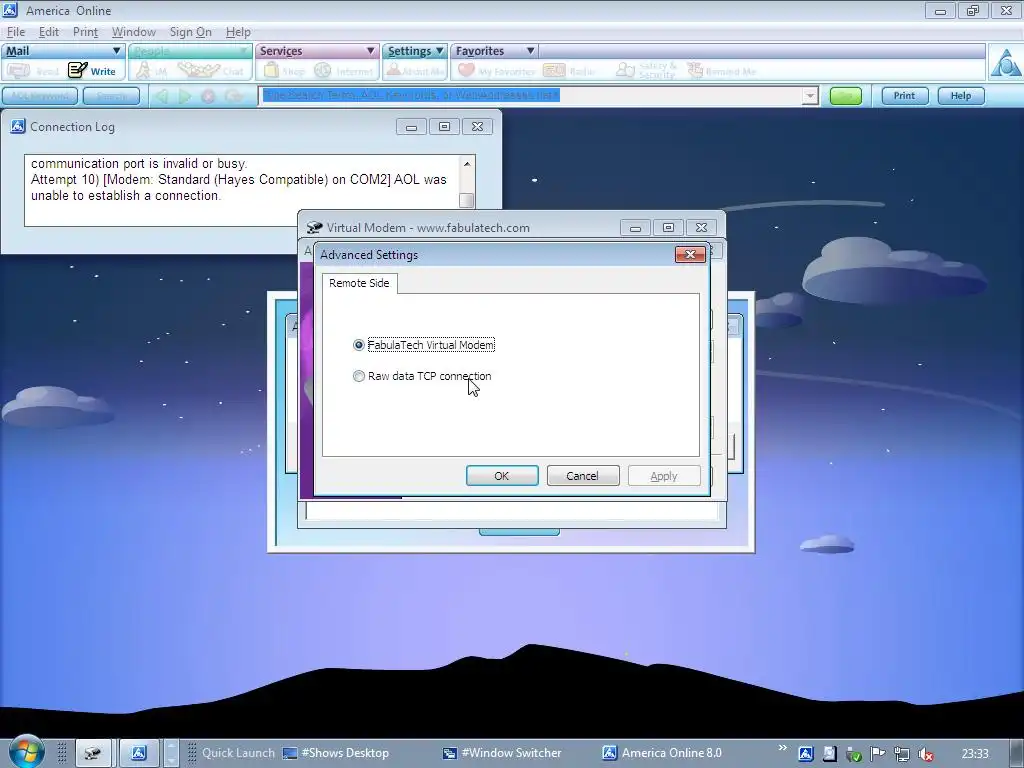Screen dimensions: 1024x768
Task: Select FabulaTech Virtual Modem radio option
Action: [x=359, y=345]
